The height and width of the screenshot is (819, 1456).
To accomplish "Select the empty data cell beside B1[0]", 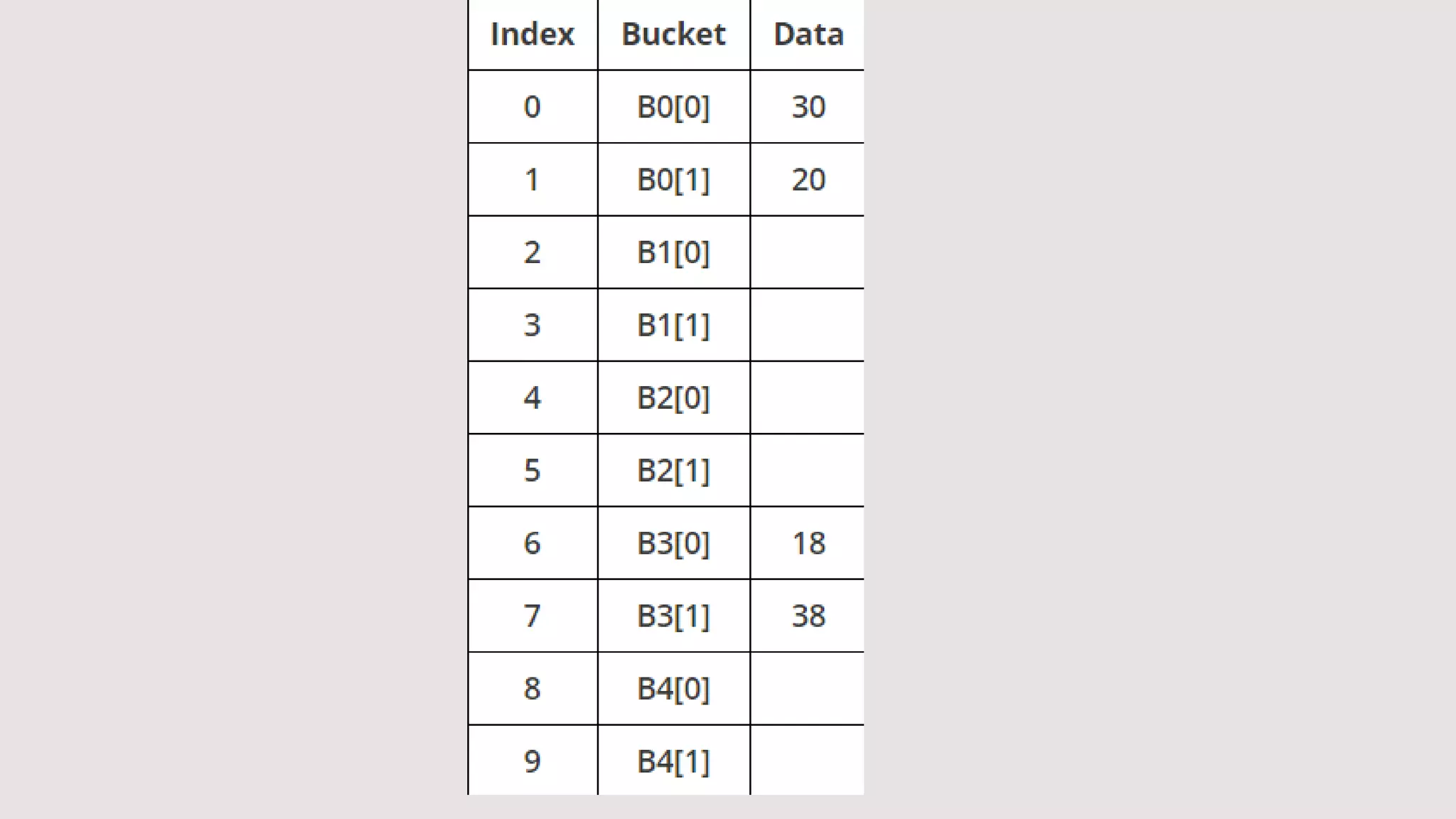I will click(807, 252).
